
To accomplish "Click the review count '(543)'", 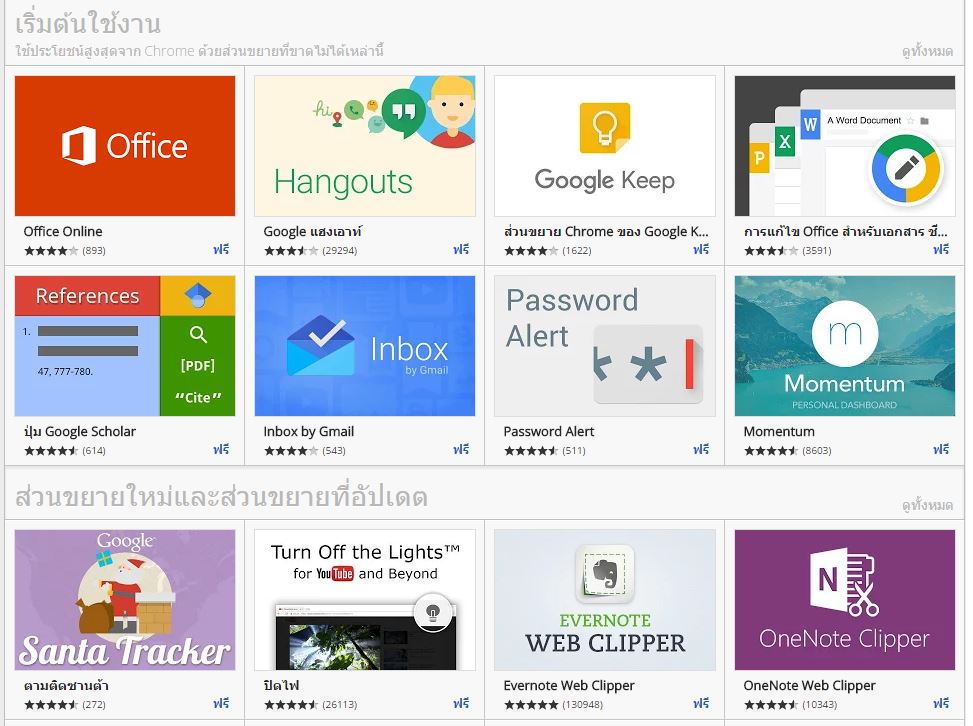I will [x=334, y=450].
